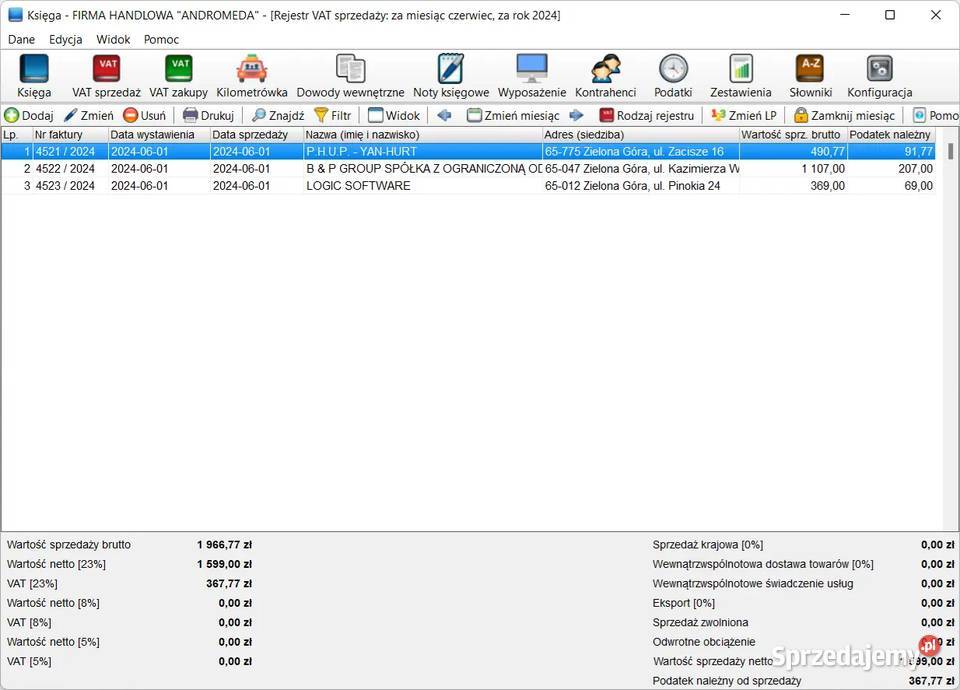The width and height of the screenshot is (960, 690).
Task: Open the Kilometrówka mileage module
Action: [x=252, y=75]
